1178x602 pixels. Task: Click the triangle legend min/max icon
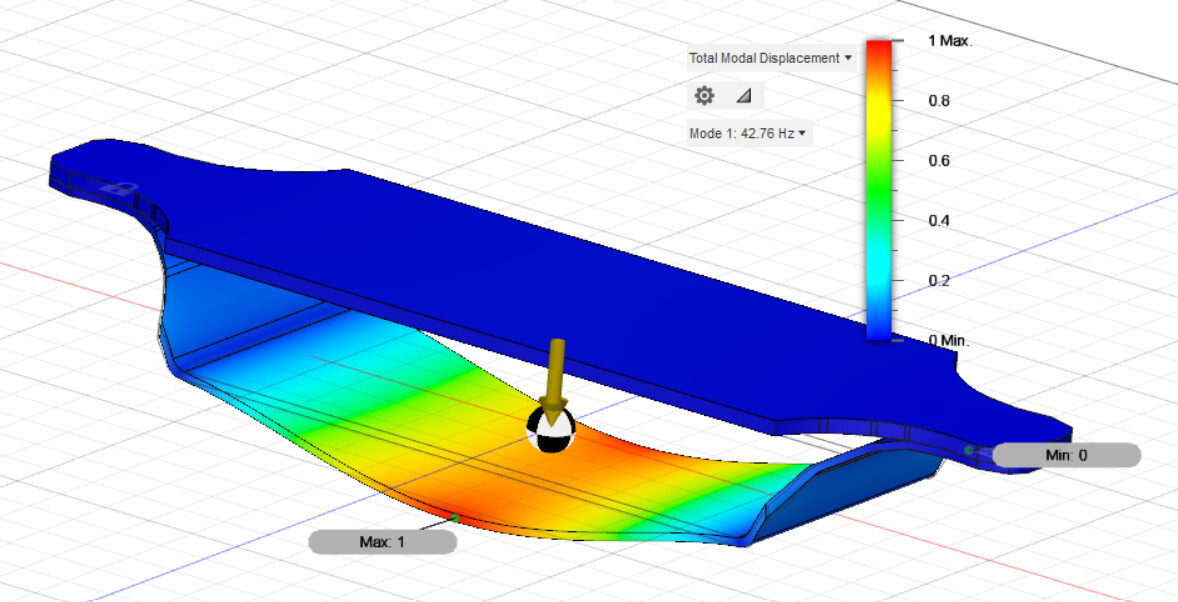tap(743, 96)
